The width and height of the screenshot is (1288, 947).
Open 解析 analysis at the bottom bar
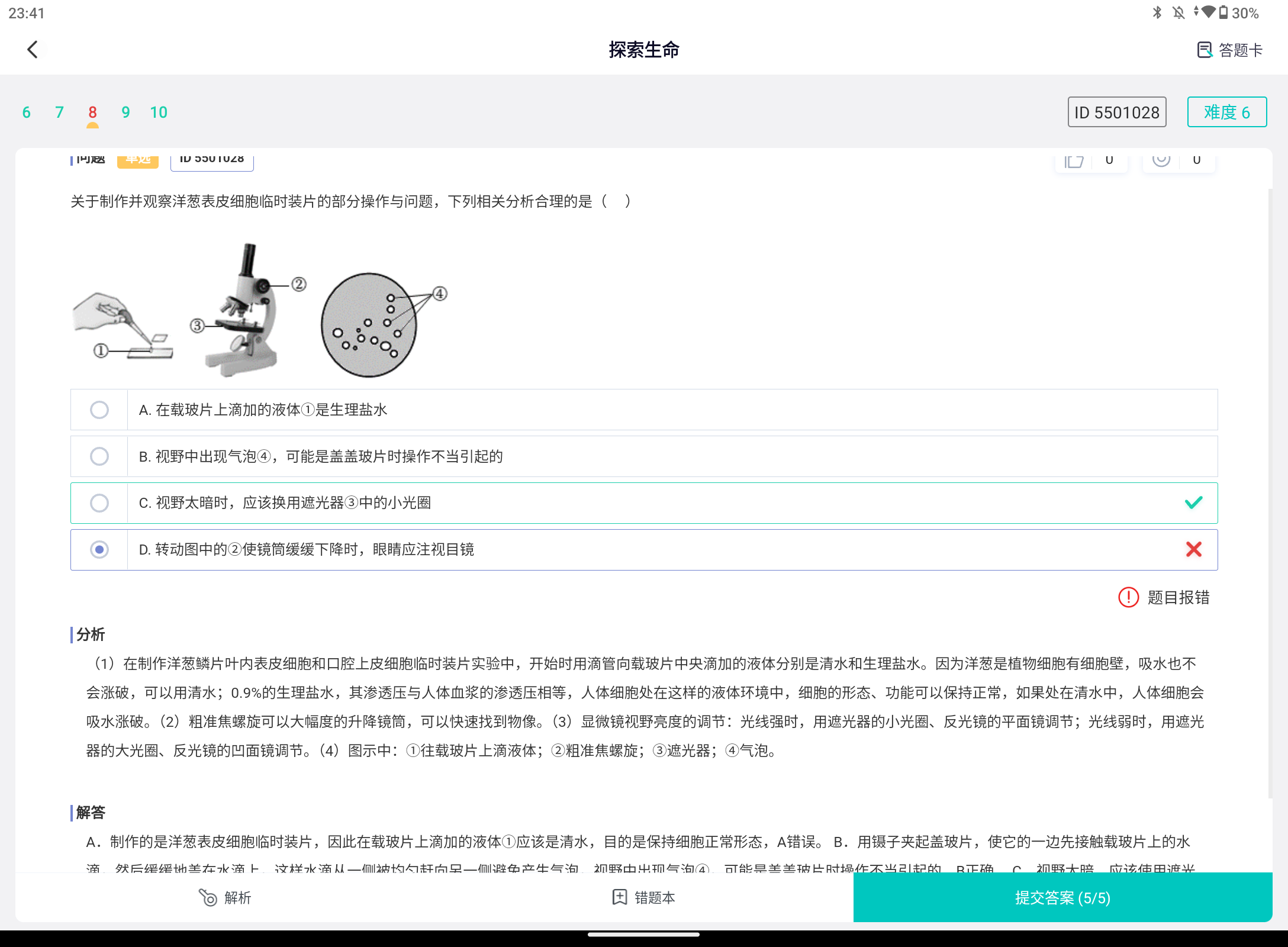click(225, 898)
